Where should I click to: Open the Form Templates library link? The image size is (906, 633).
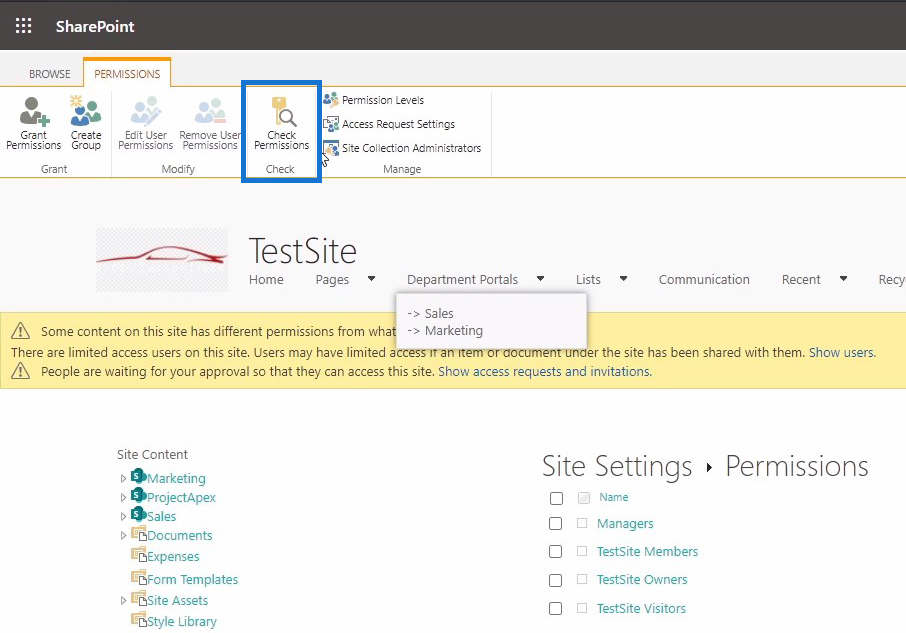[x=192, y=579]
